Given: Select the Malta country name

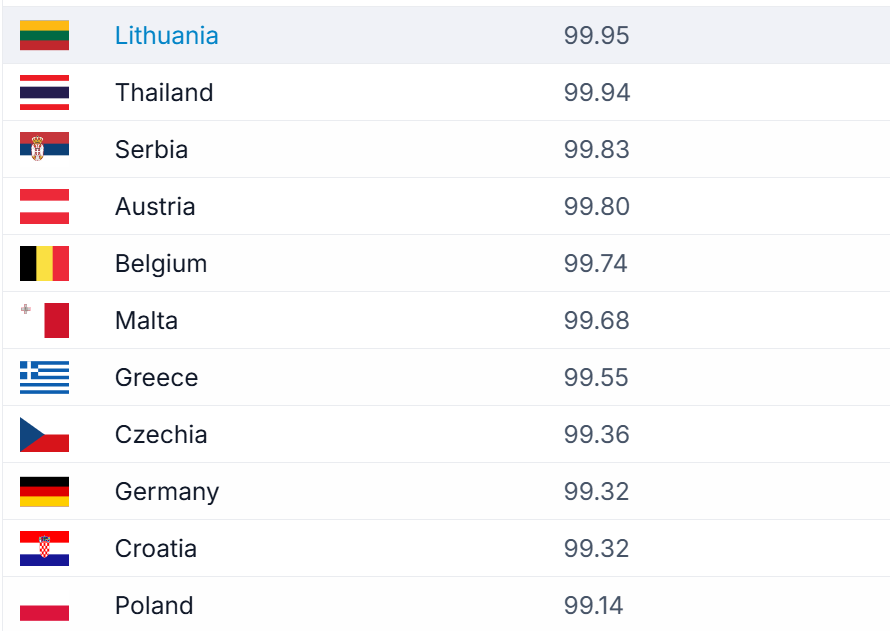Looking at the screenshot, I should (146, 320).
